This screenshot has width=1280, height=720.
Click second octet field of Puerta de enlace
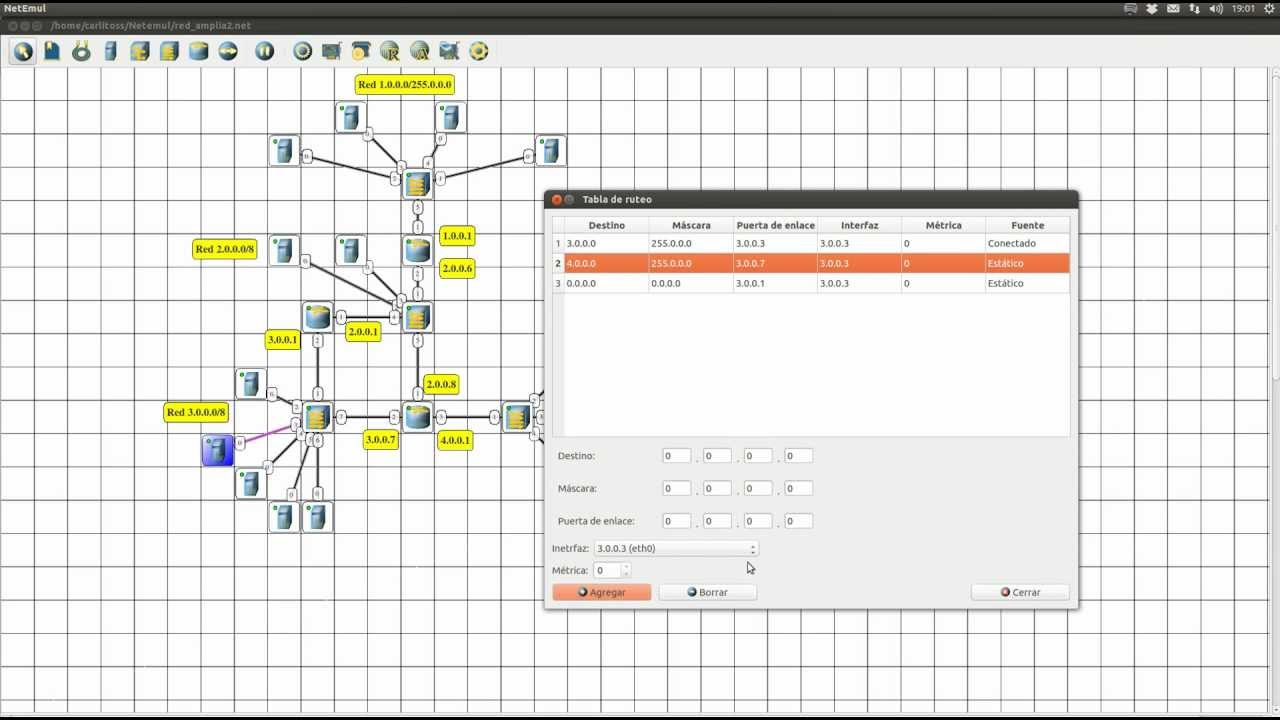tap(717, 521)
